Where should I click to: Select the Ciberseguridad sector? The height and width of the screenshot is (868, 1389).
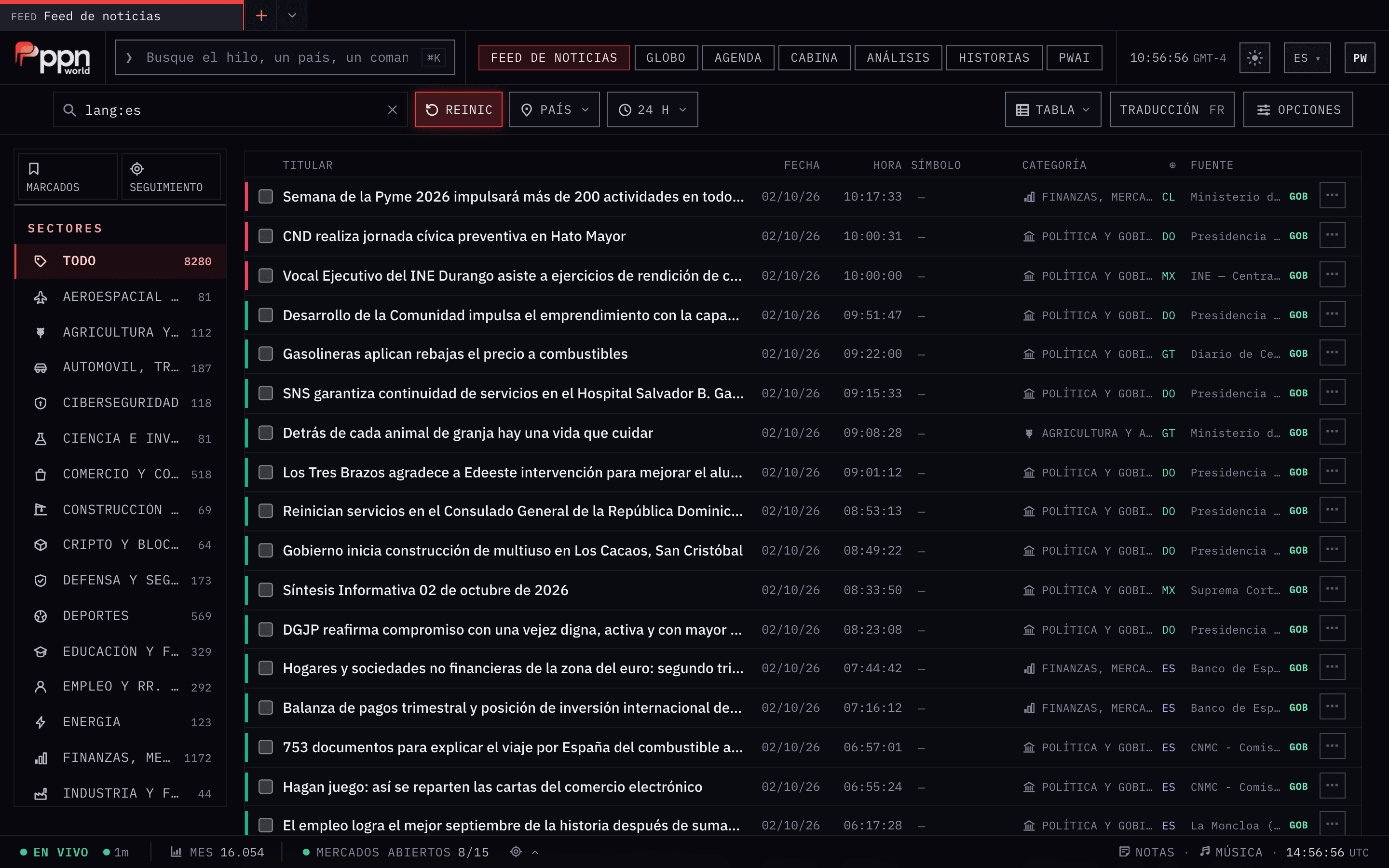tap(121, 403)
